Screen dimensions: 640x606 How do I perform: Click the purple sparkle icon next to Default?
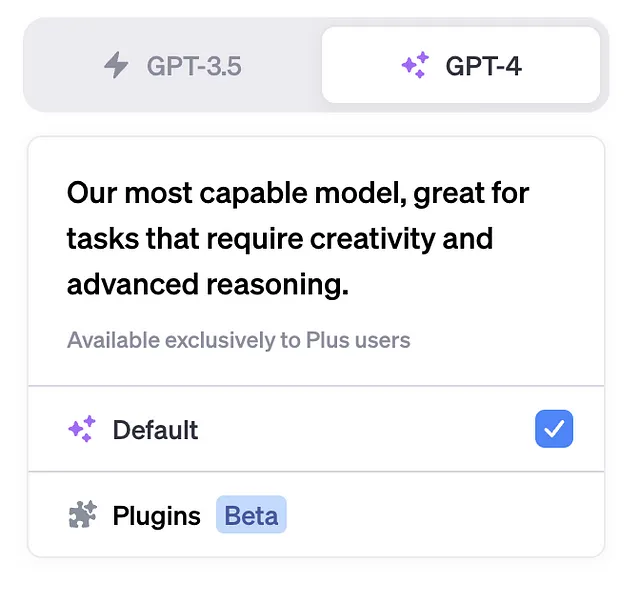[82, 429]
